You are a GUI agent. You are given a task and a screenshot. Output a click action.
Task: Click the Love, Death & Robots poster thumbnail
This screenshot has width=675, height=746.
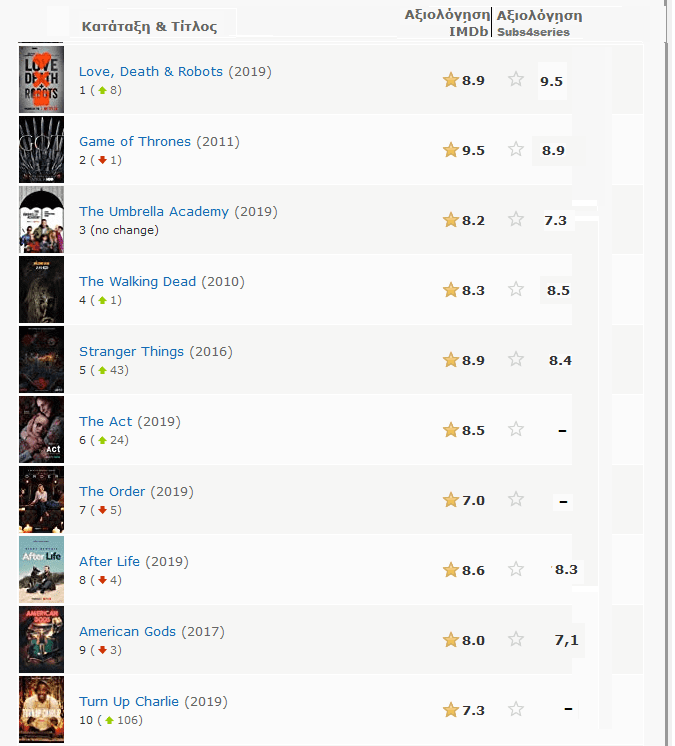click(x=41, y=79)
